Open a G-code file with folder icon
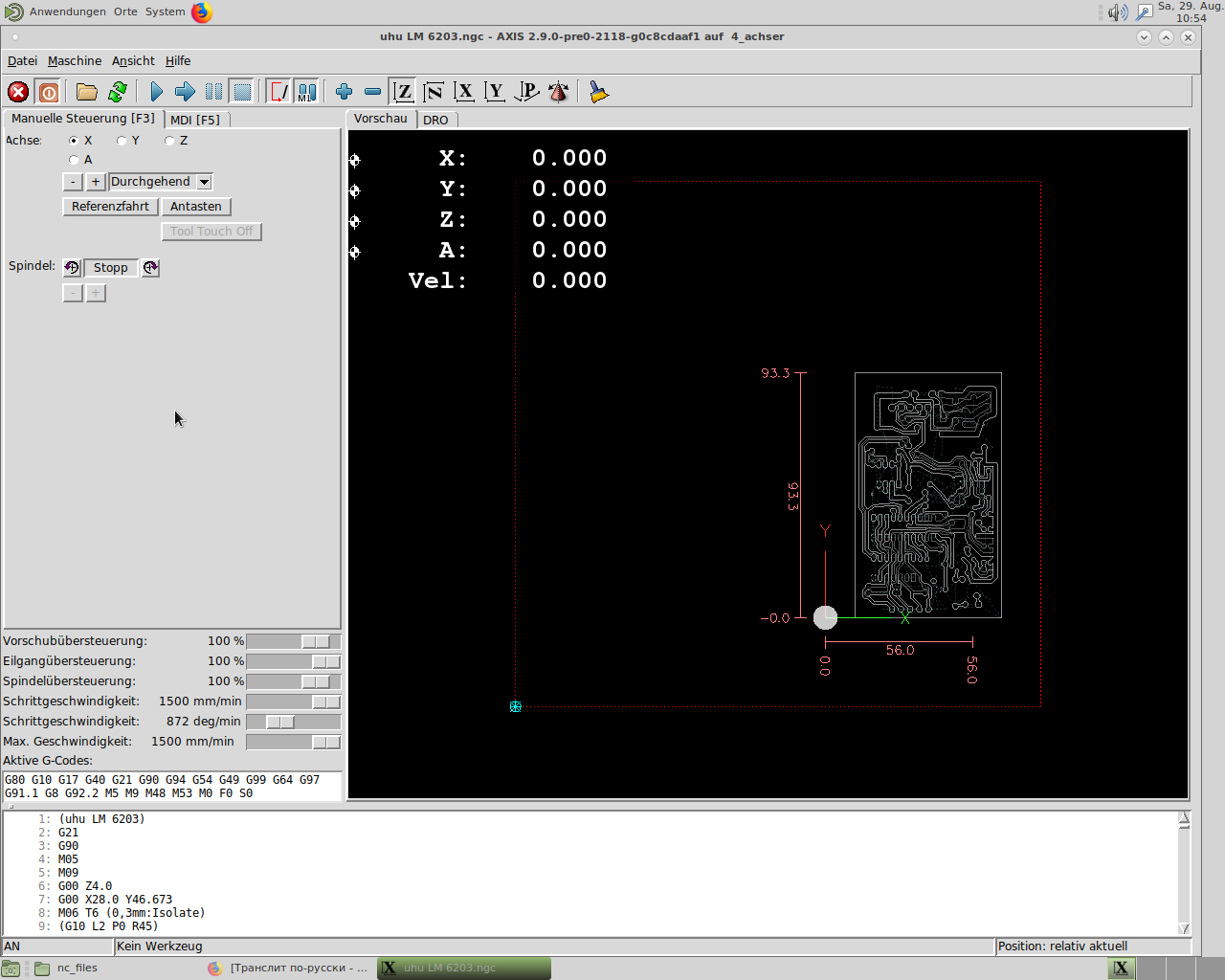 pos(87,92)
